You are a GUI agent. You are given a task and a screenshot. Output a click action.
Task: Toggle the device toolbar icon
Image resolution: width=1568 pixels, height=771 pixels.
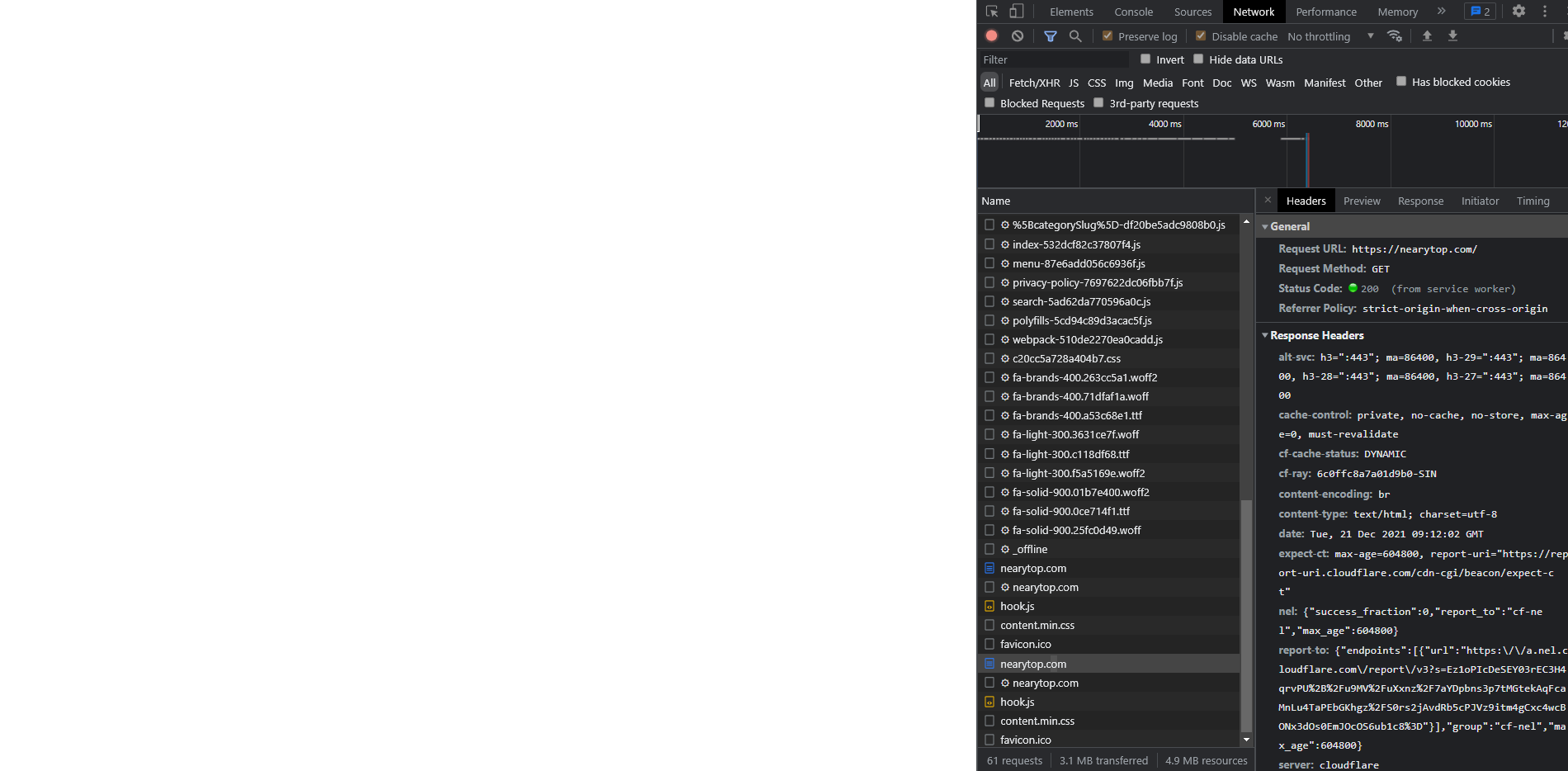click(x=1017, y=12)
